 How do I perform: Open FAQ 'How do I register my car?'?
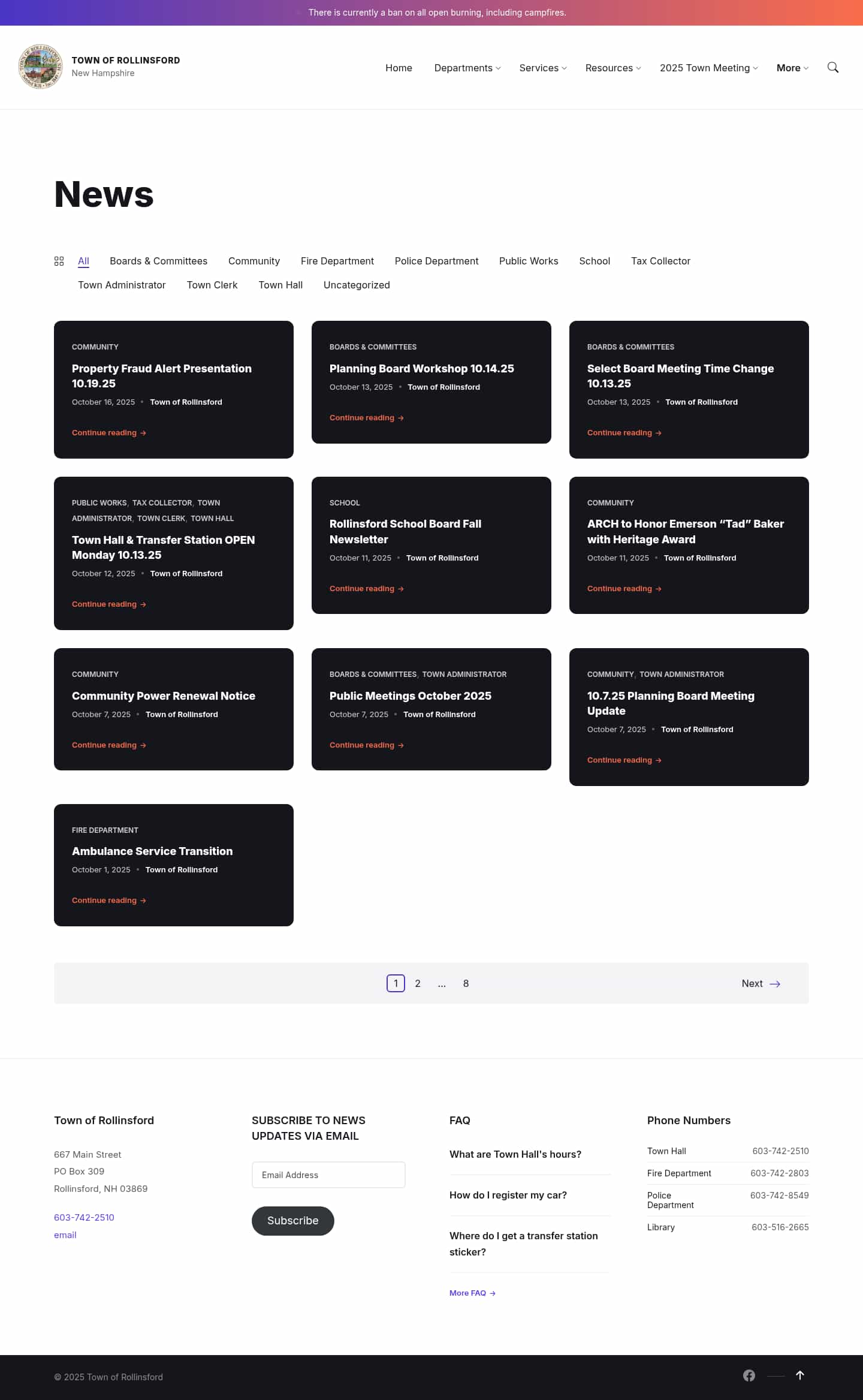pyautogui.click(x=508, y=1195)
